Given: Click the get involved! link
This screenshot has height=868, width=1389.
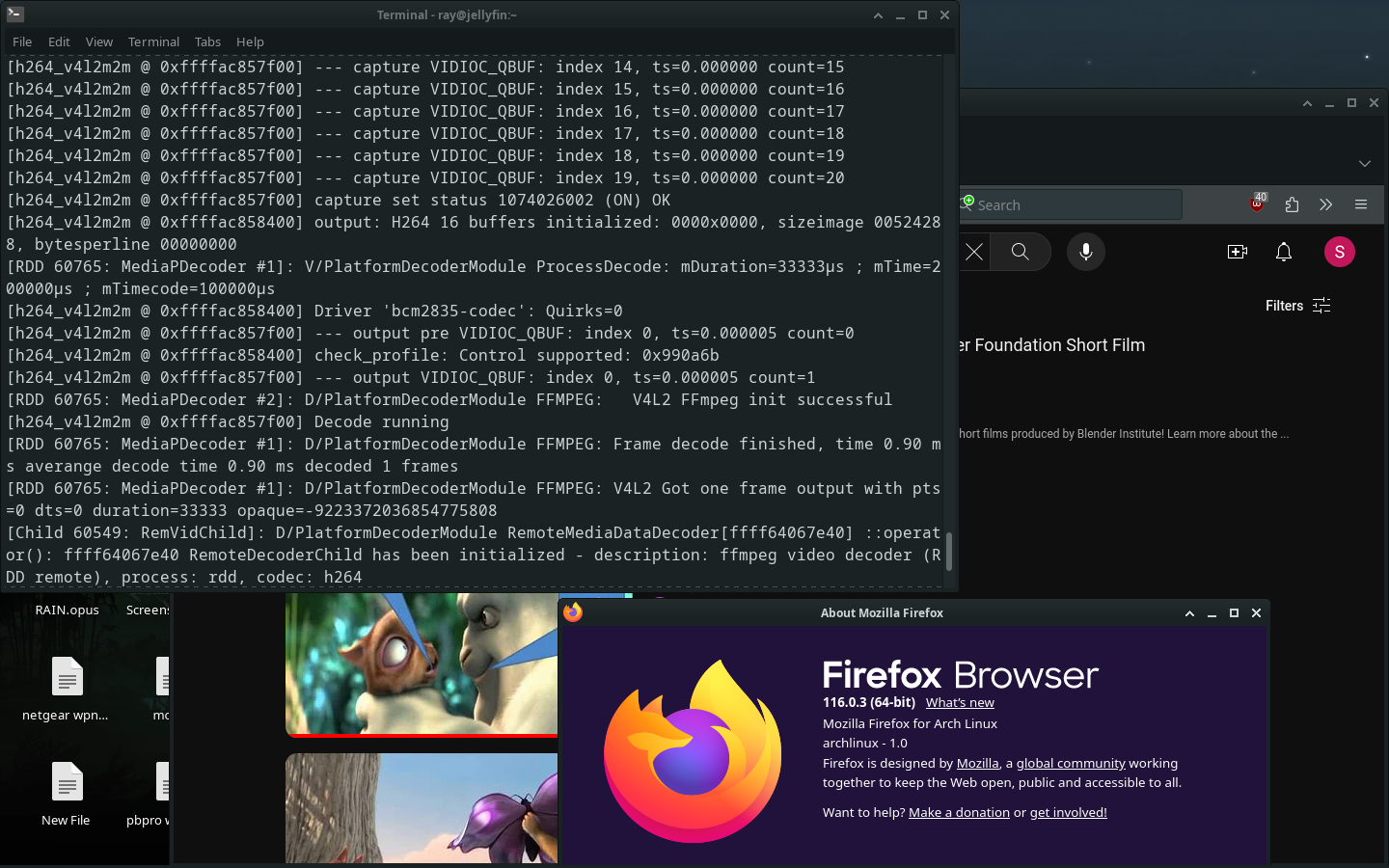Looking at the screenshot, I should pyautogui.click(x=1068, y=813).
